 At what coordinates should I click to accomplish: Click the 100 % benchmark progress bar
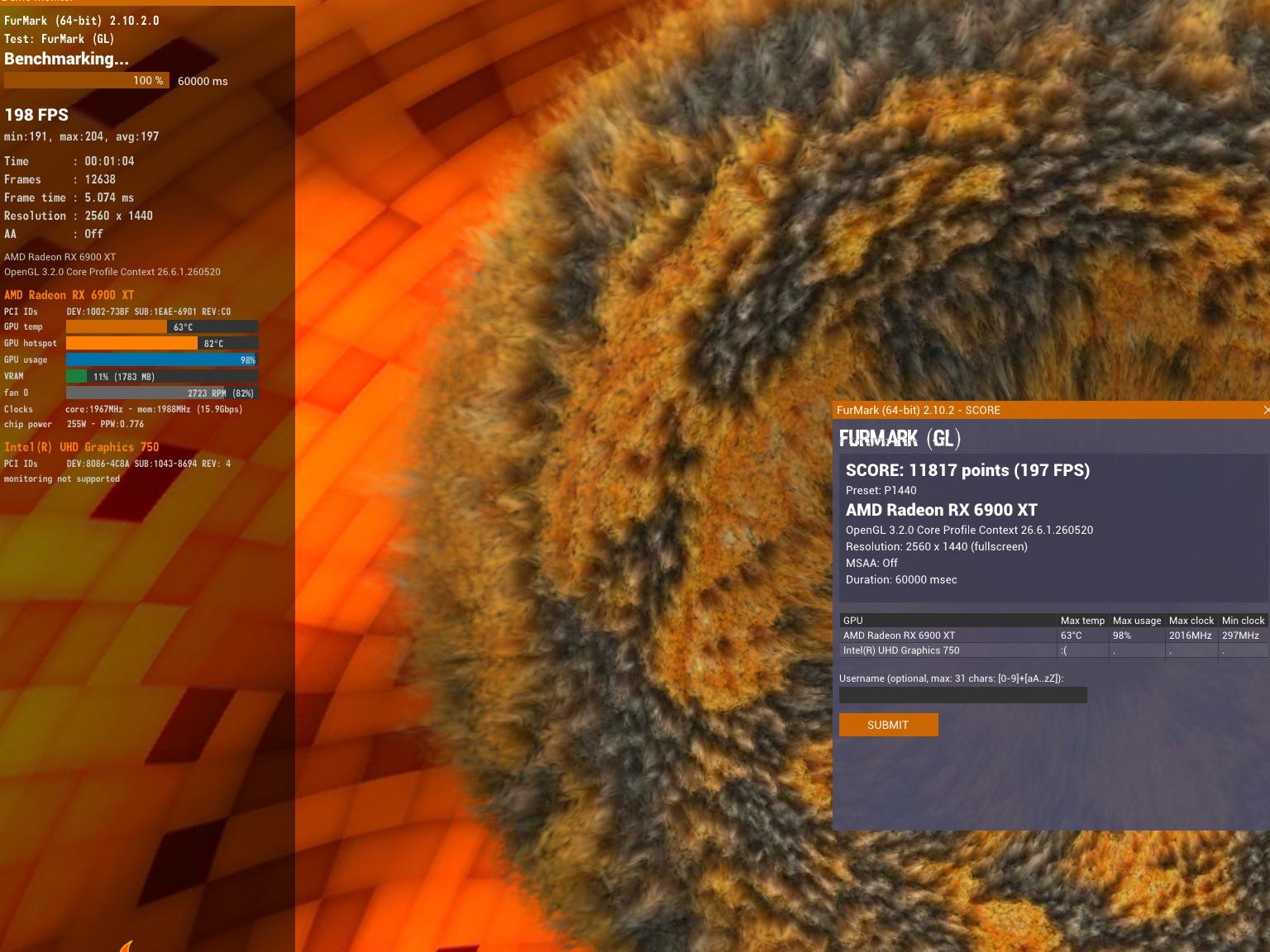point(87,80)
